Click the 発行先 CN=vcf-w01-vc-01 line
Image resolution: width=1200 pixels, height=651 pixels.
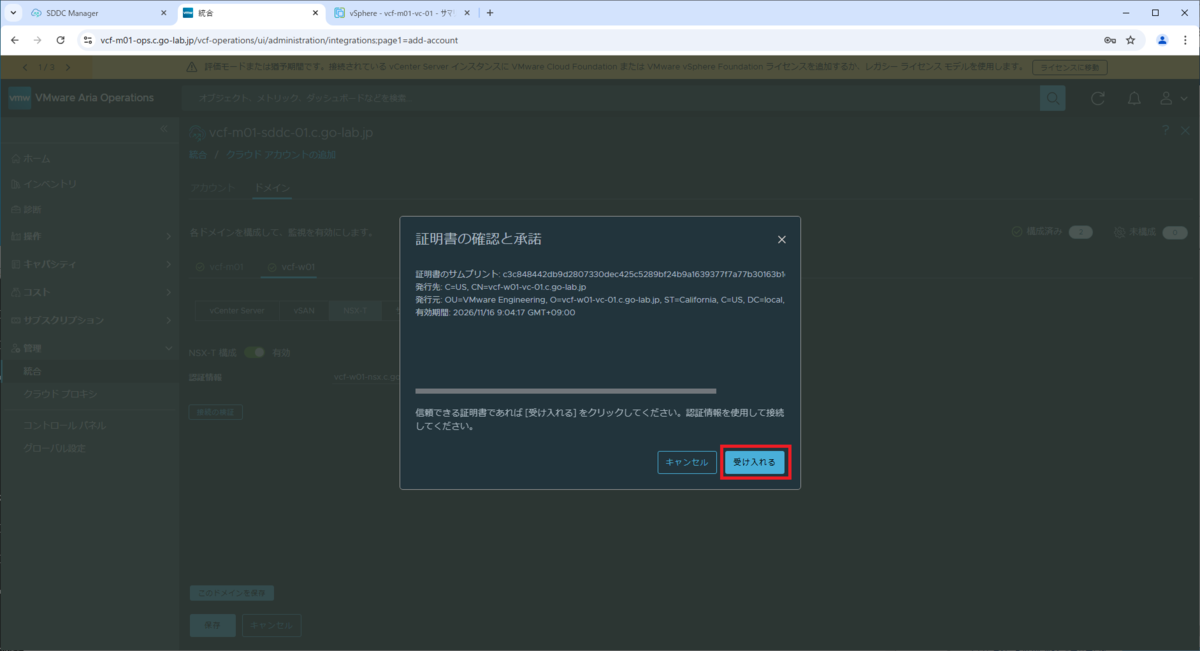click(501, 287)
